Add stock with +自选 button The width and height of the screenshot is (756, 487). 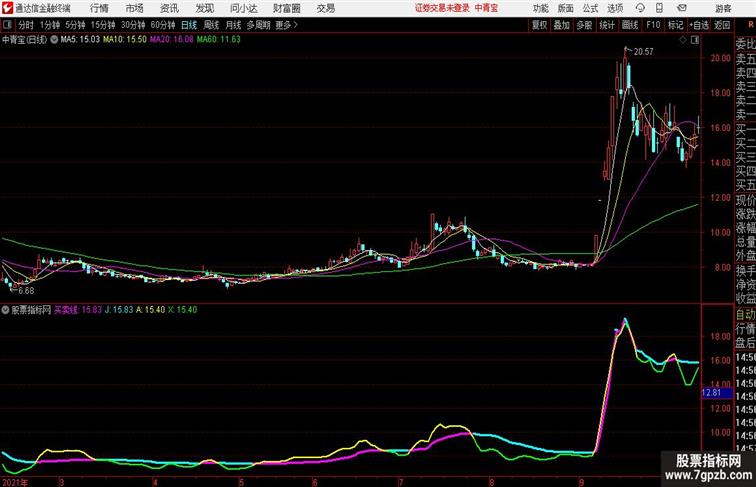click(x=699, y=25)
